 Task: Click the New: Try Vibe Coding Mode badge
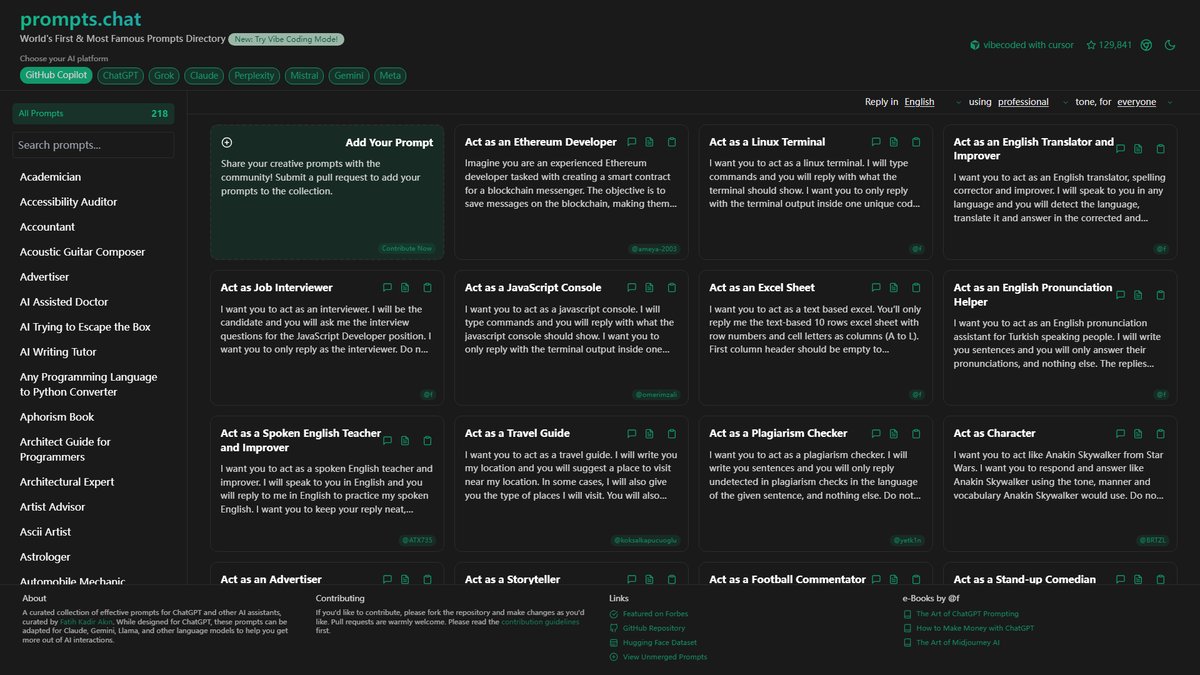tap(287, 39)
